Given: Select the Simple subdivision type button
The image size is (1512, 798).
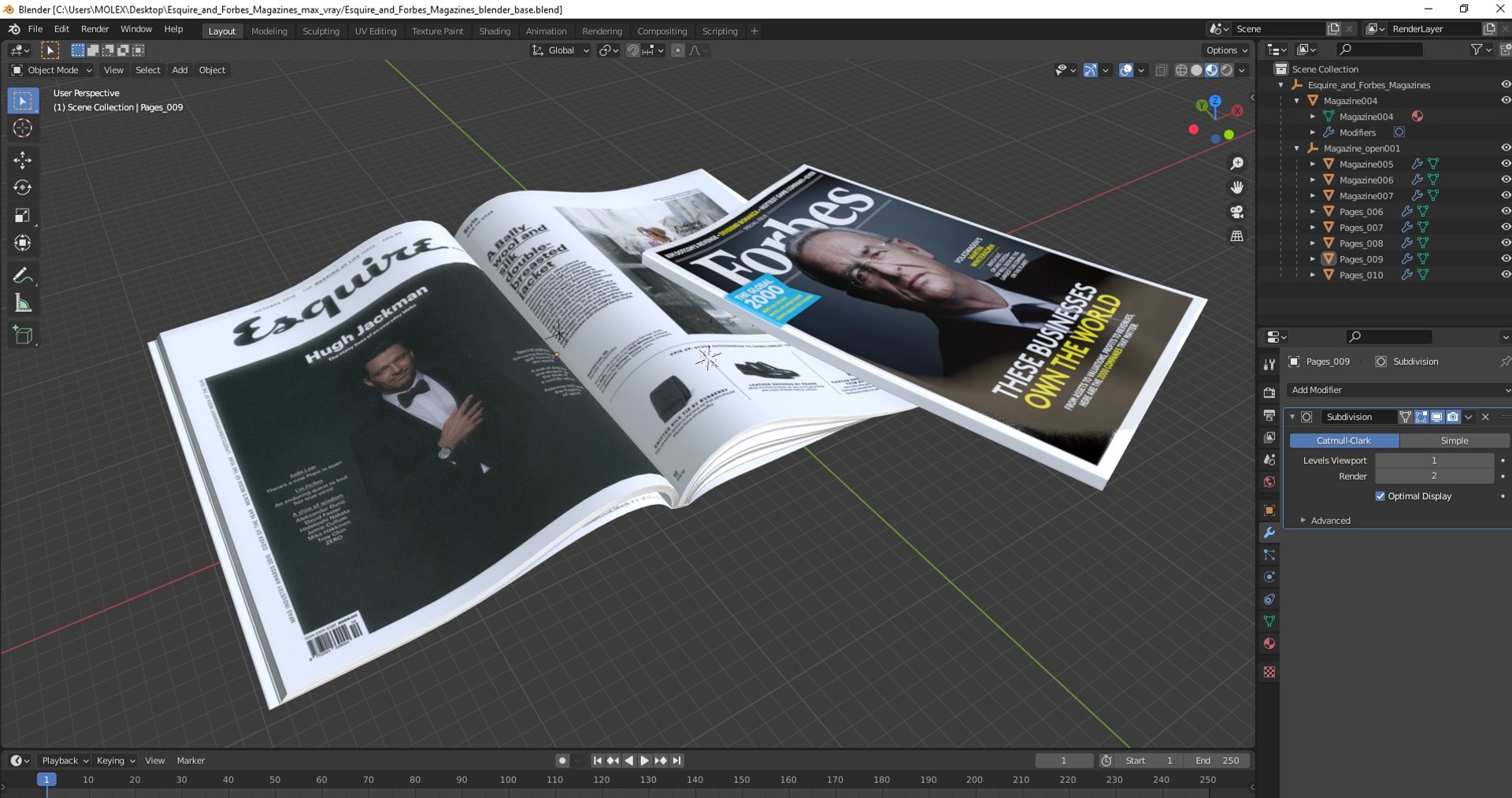Looking at the screenshot, I should tap(1455, 440).
